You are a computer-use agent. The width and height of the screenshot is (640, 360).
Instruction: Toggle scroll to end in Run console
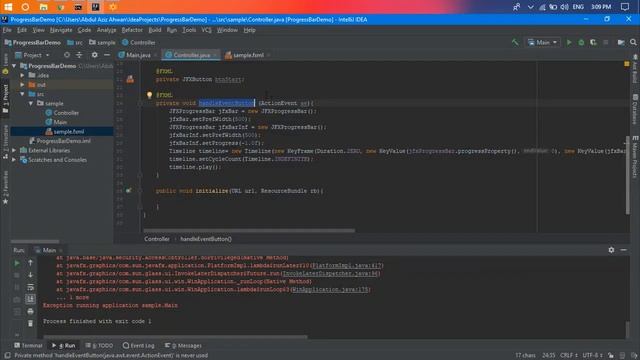pyautogui.click(x=30, y=299)
